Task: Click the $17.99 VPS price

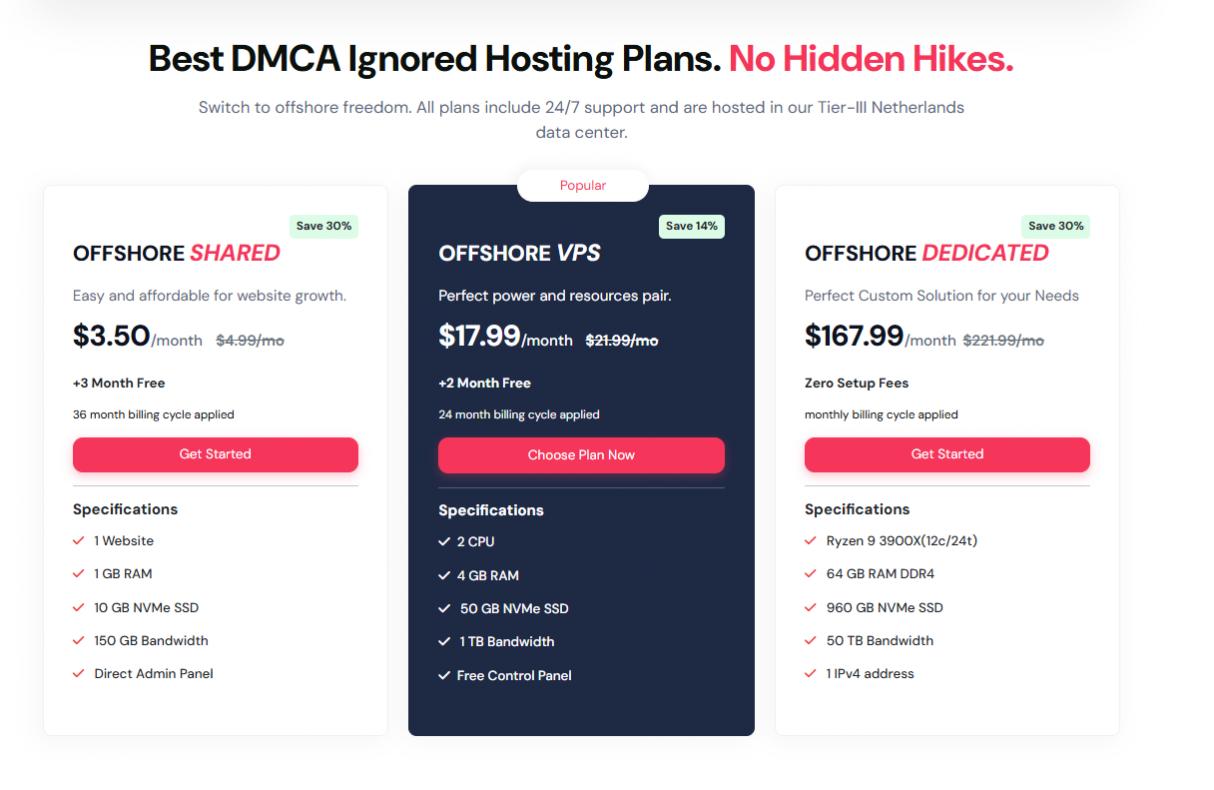Action: coord(479,336)
